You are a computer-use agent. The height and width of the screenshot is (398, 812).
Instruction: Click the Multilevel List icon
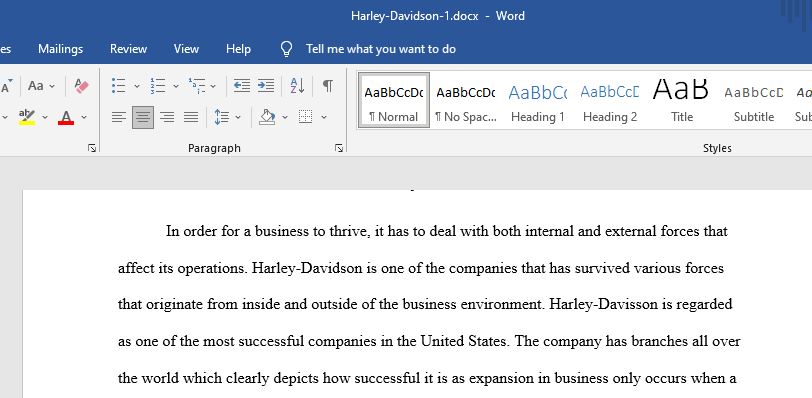point(197,85)
